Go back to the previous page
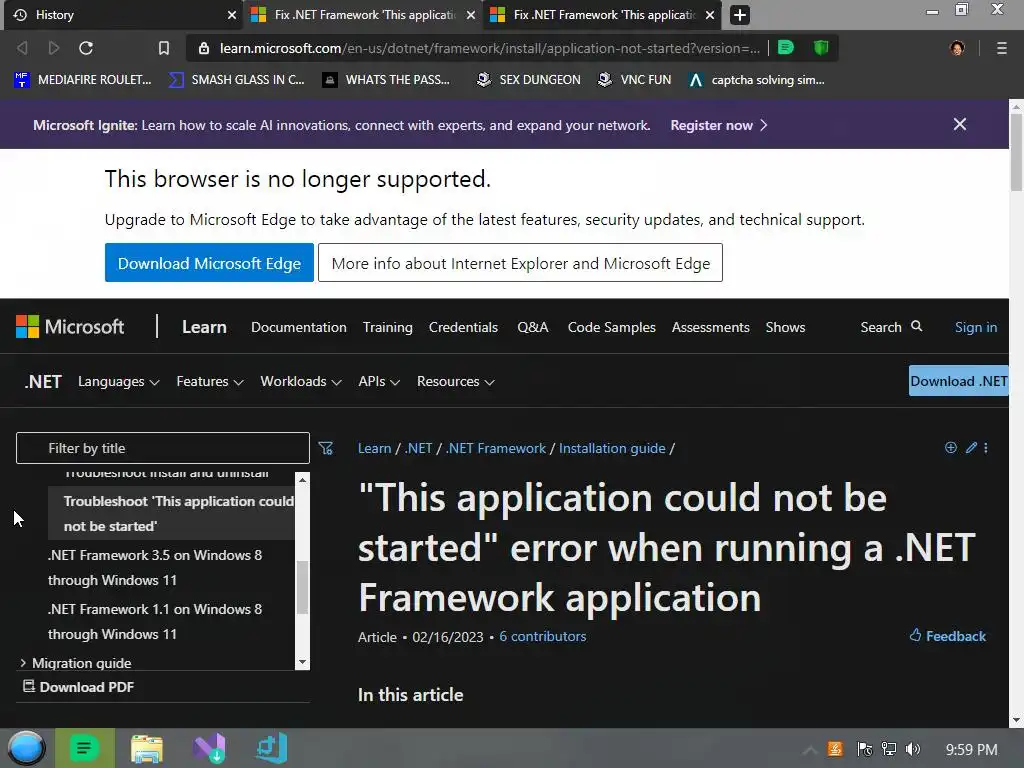Screen dimensions: 1024x768 [x=22, y=48]
